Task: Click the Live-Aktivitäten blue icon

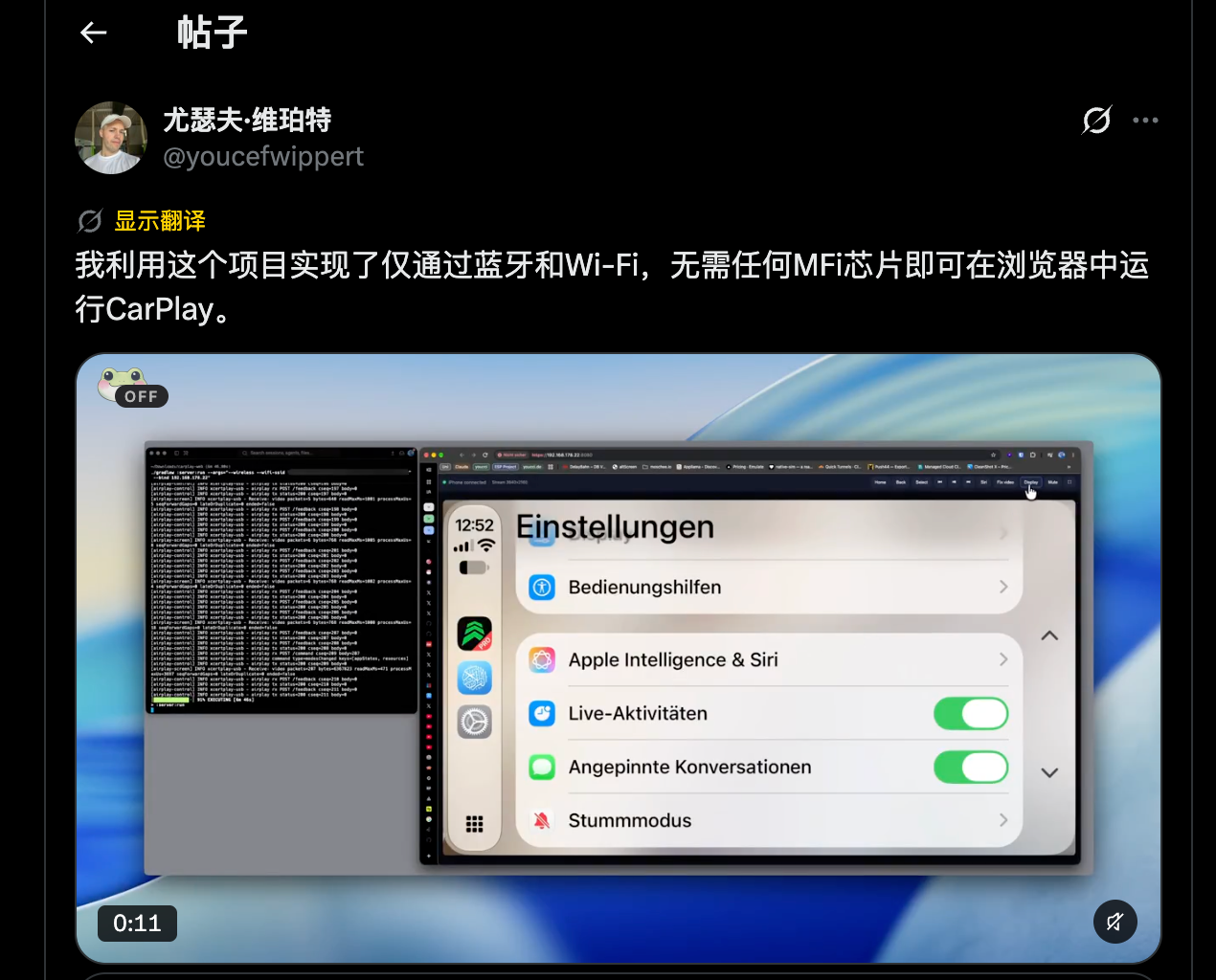Action: pyautogui.click(x=542, y=713)
